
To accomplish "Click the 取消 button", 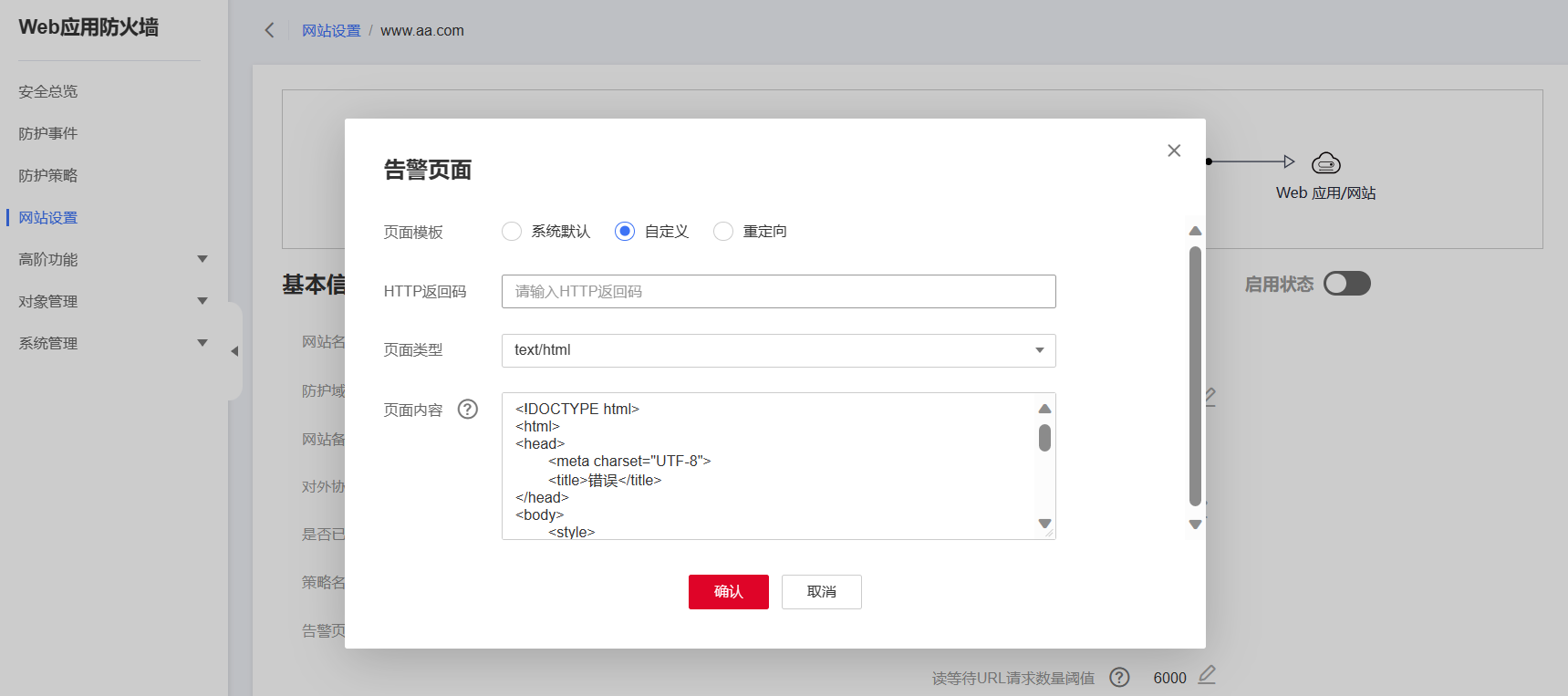I will 821,592.
